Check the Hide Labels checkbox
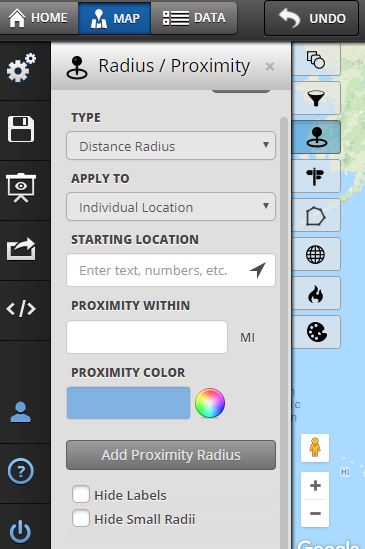 81,494
